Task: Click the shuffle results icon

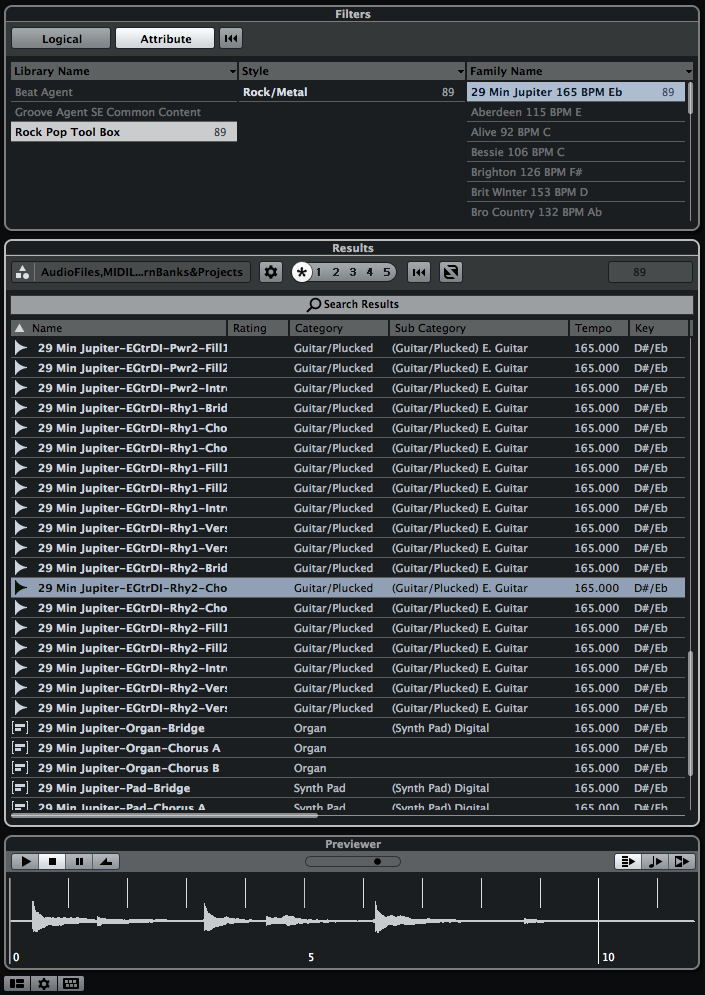Action: click(x=451, y=272)
